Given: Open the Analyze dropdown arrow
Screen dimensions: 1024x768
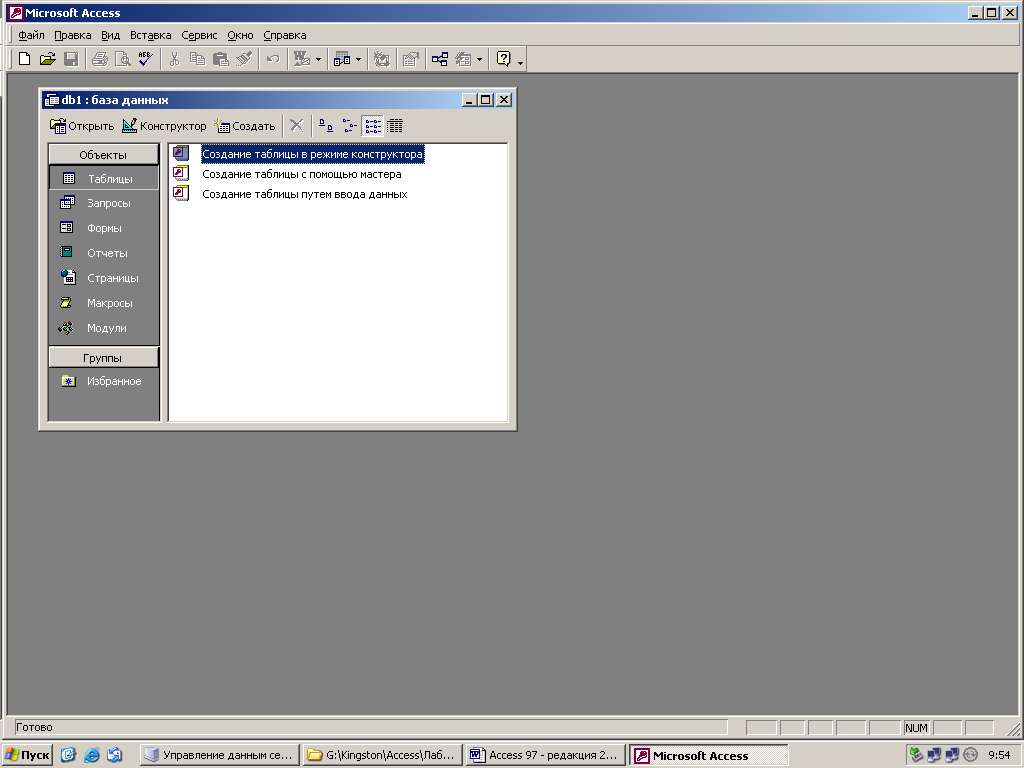Looking at the screenshot, I should pos(358,59).
